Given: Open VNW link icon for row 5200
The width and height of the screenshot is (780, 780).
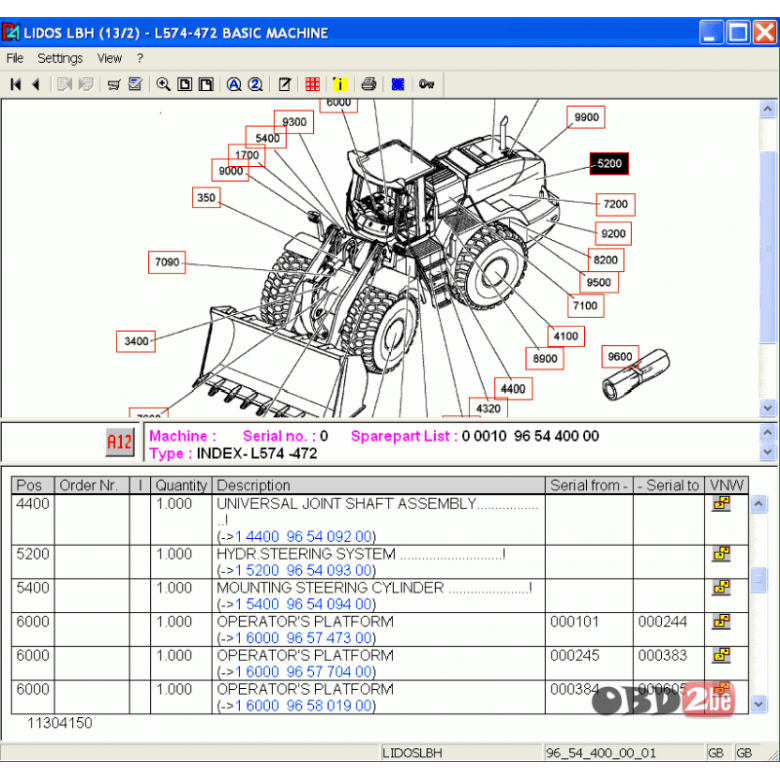Looking at the screenshot, I should [721, 554].
